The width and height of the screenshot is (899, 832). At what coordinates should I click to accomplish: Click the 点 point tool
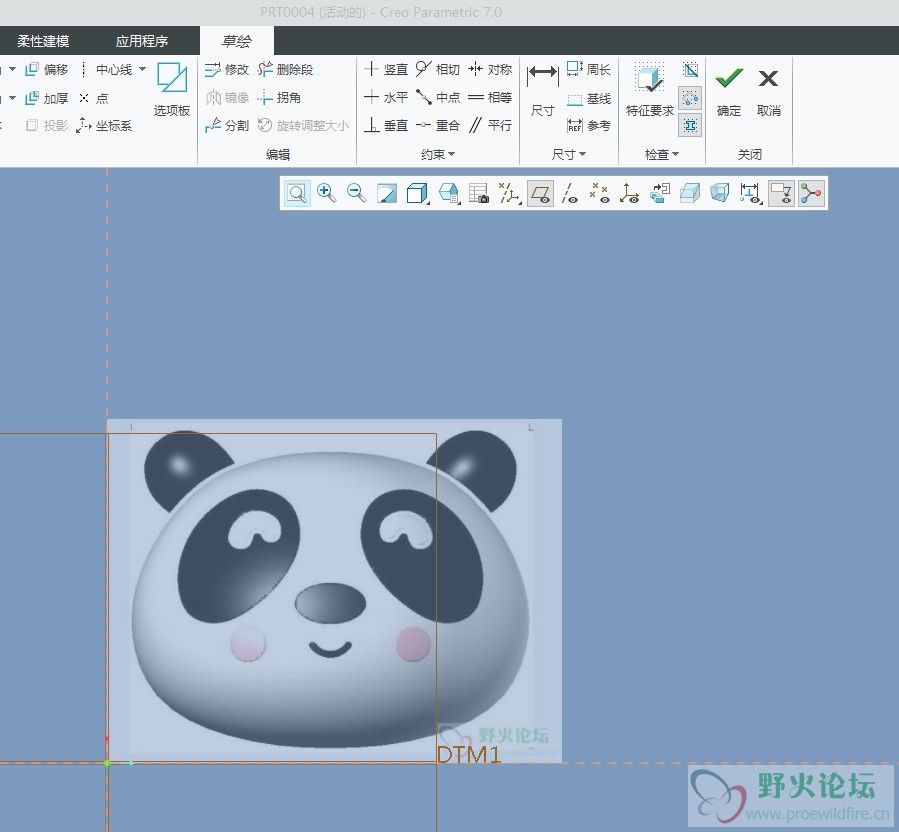point(94,98)
